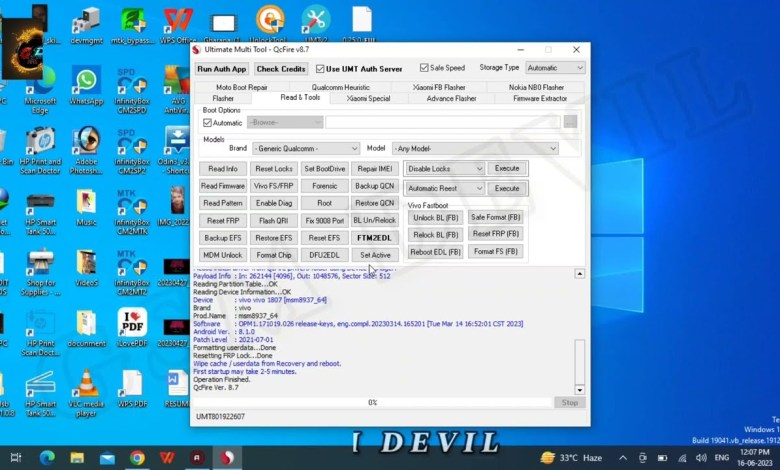Image resolution: width=780 pixels, height=470 pixels.
Task: Click the operation progress bar
Action: tap(372, 402)
